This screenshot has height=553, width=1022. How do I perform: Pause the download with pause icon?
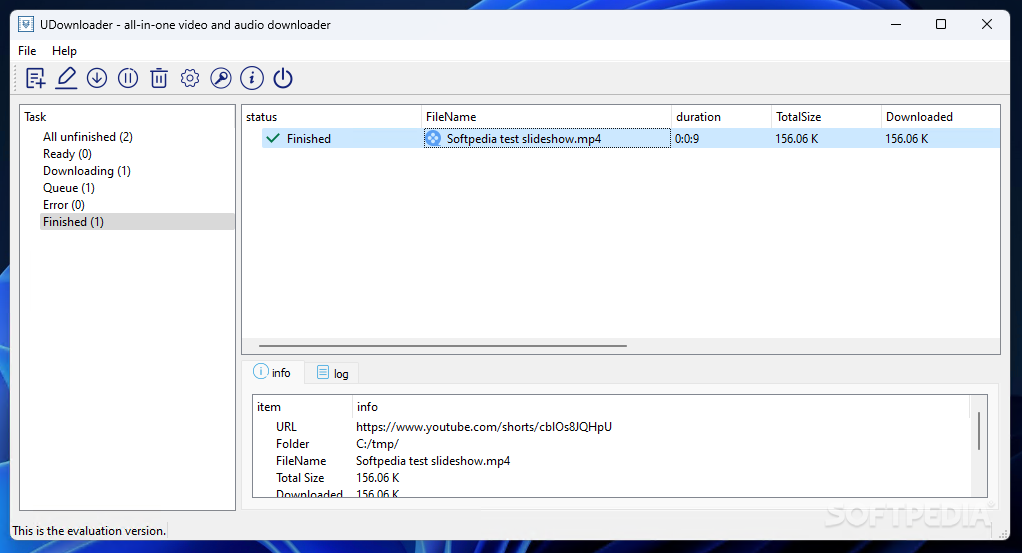128,78
